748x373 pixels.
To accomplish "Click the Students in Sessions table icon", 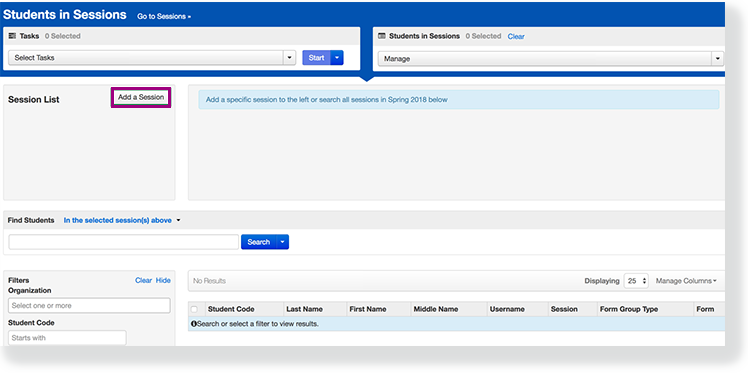I will coord(382,36).
